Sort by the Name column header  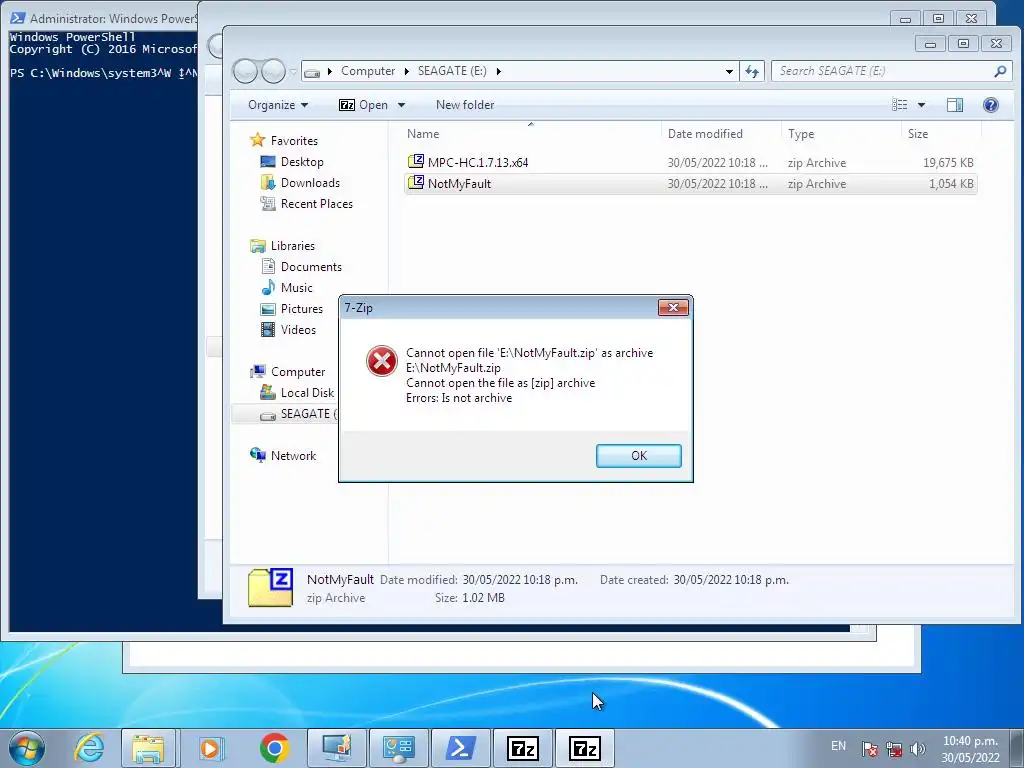coord(423,134)
